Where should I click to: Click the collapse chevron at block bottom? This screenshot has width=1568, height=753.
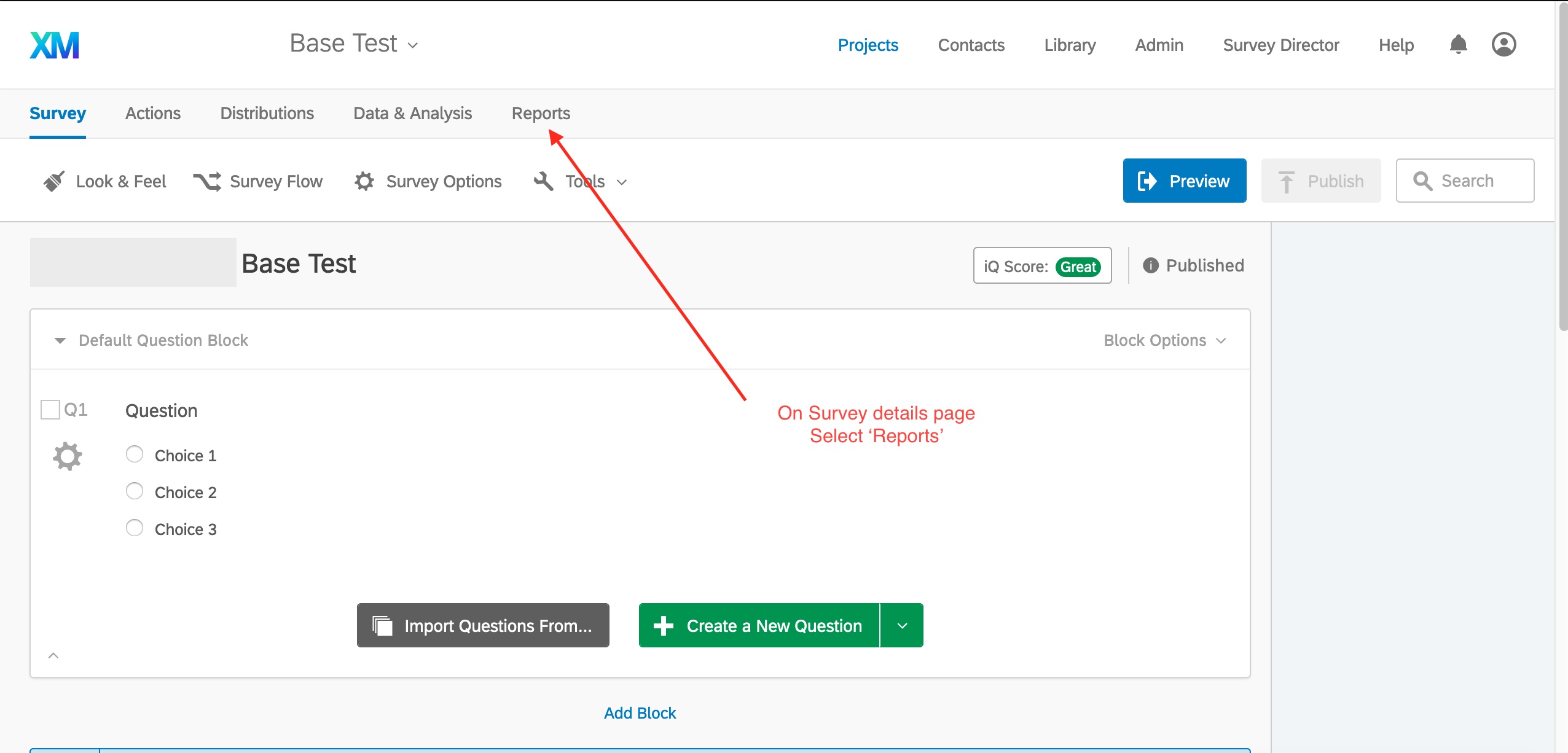[x=53, y=655]
